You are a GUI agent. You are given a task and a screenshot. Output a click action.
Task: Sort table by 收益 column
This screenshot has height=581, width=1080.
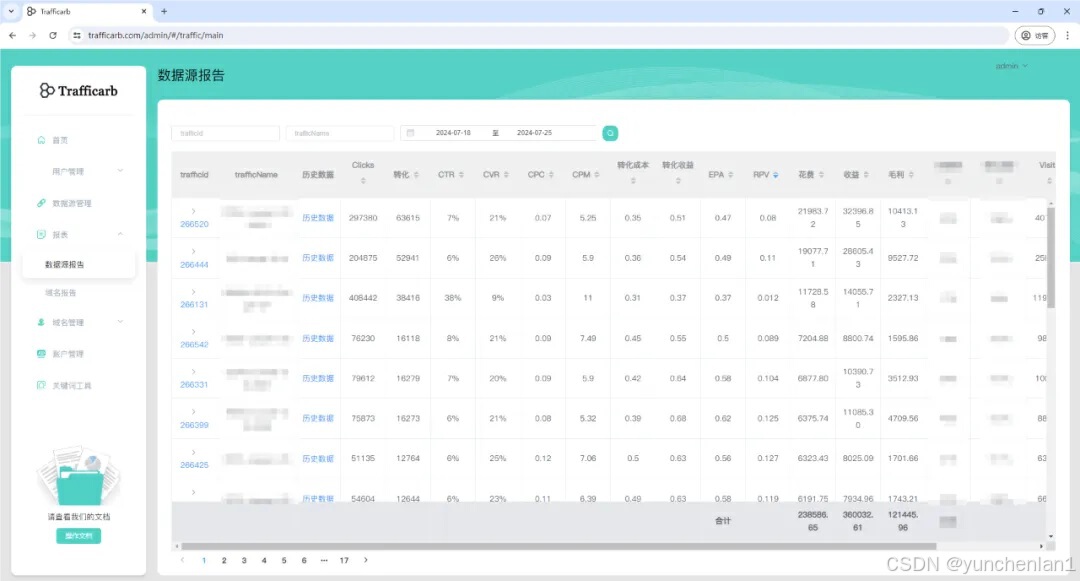866,175
